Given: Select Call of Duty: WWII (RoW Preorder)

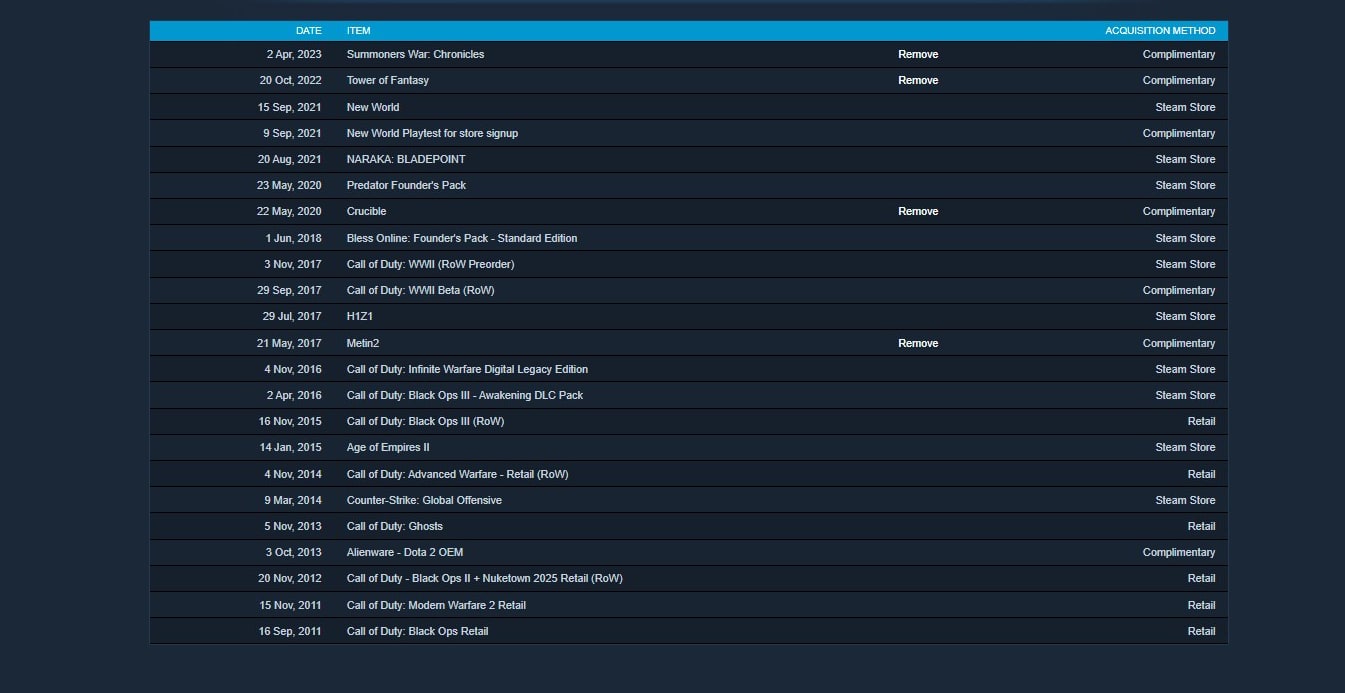Looking at the screenshot, I should click(430, 264).
